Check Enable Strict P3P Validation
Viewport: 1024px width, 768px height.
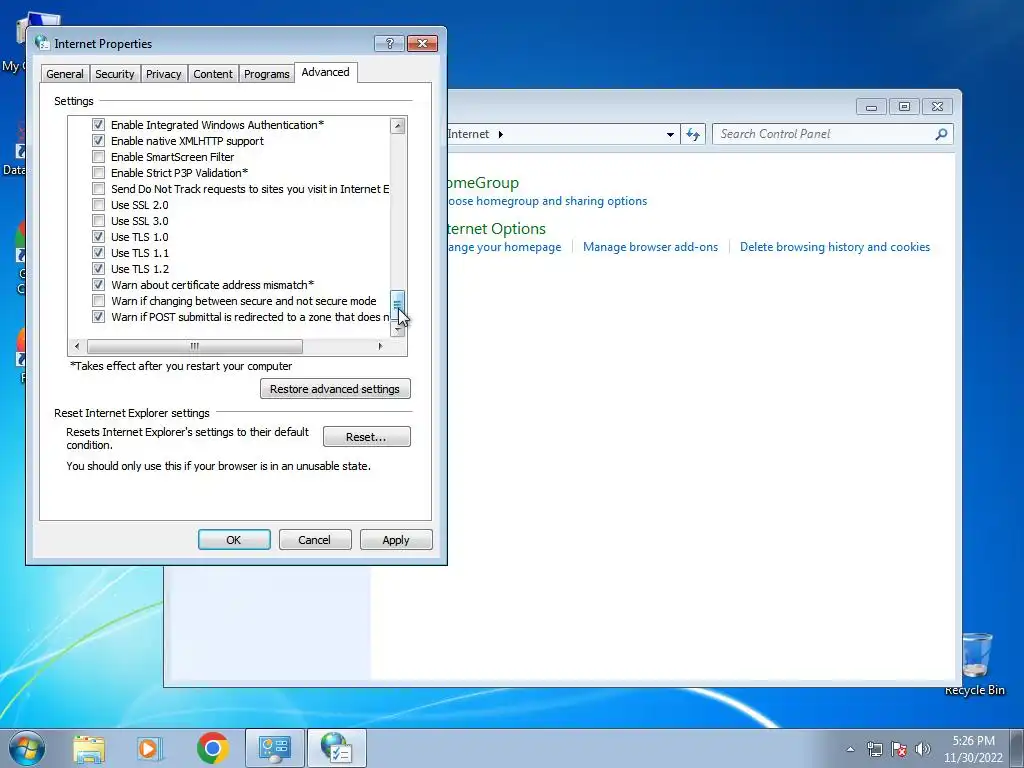tap(98, 173)
